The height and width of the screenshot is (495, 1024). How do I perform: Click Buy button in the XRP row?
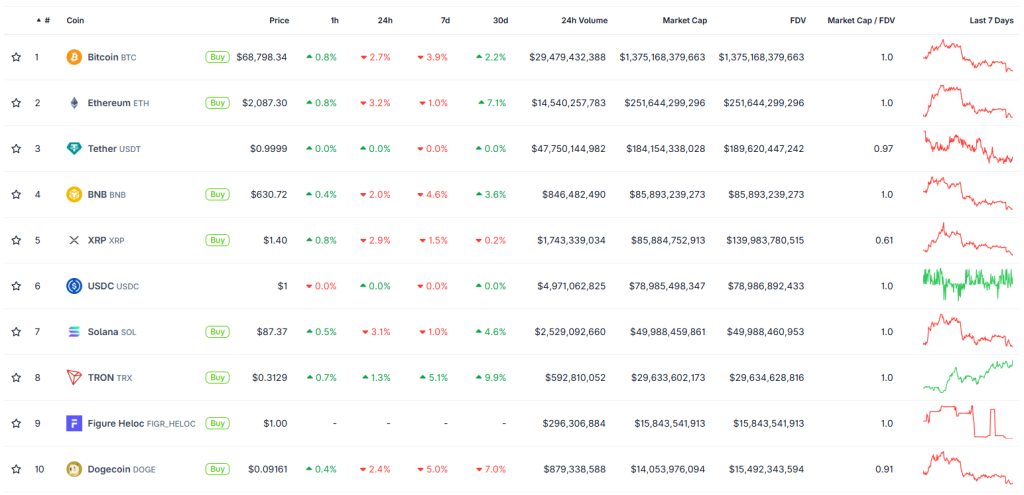pyautogui.click(x=217, y=240)
